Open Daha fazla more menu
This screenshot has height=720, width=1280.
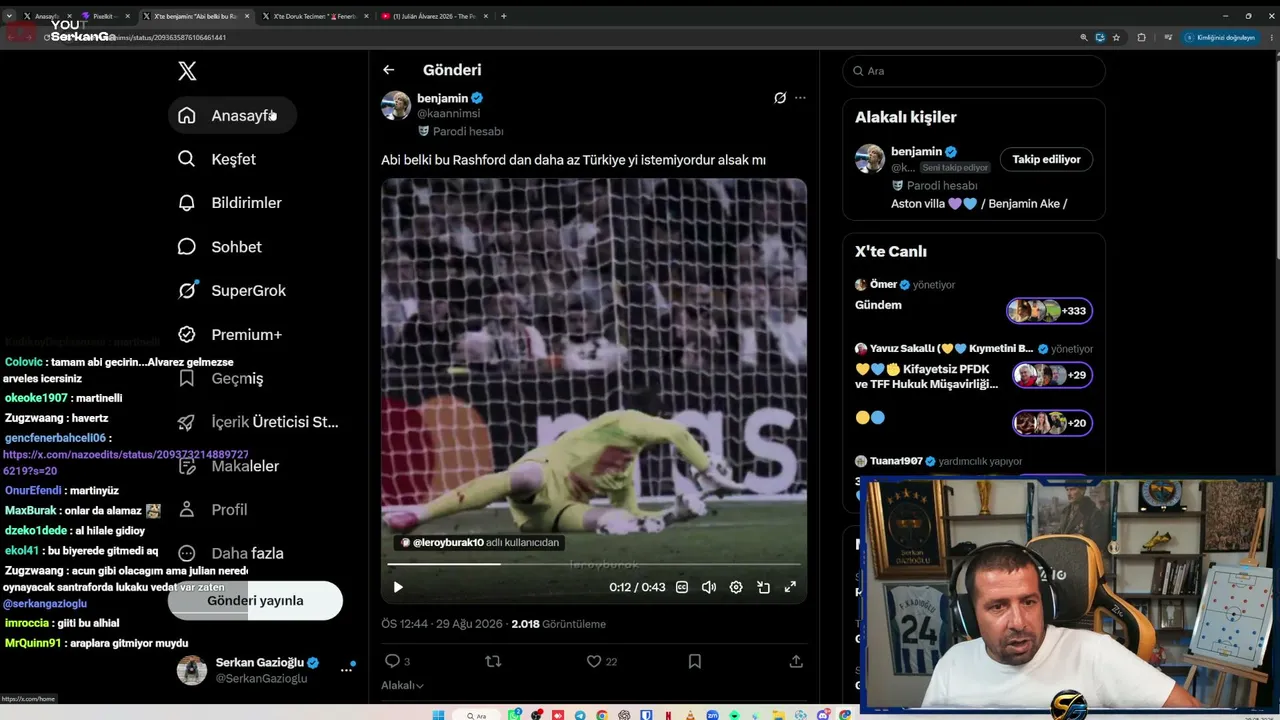click(230, 553)
